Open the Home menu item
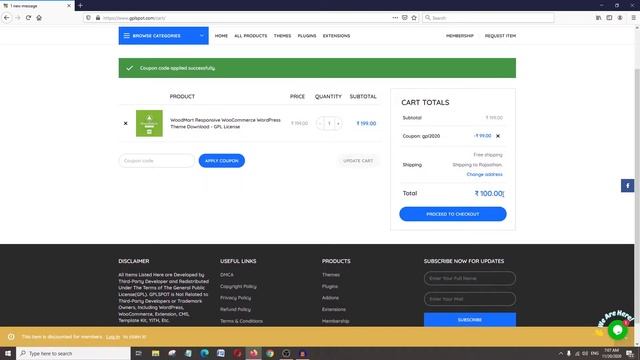This screenshot has height=360, width=640. 221,36
